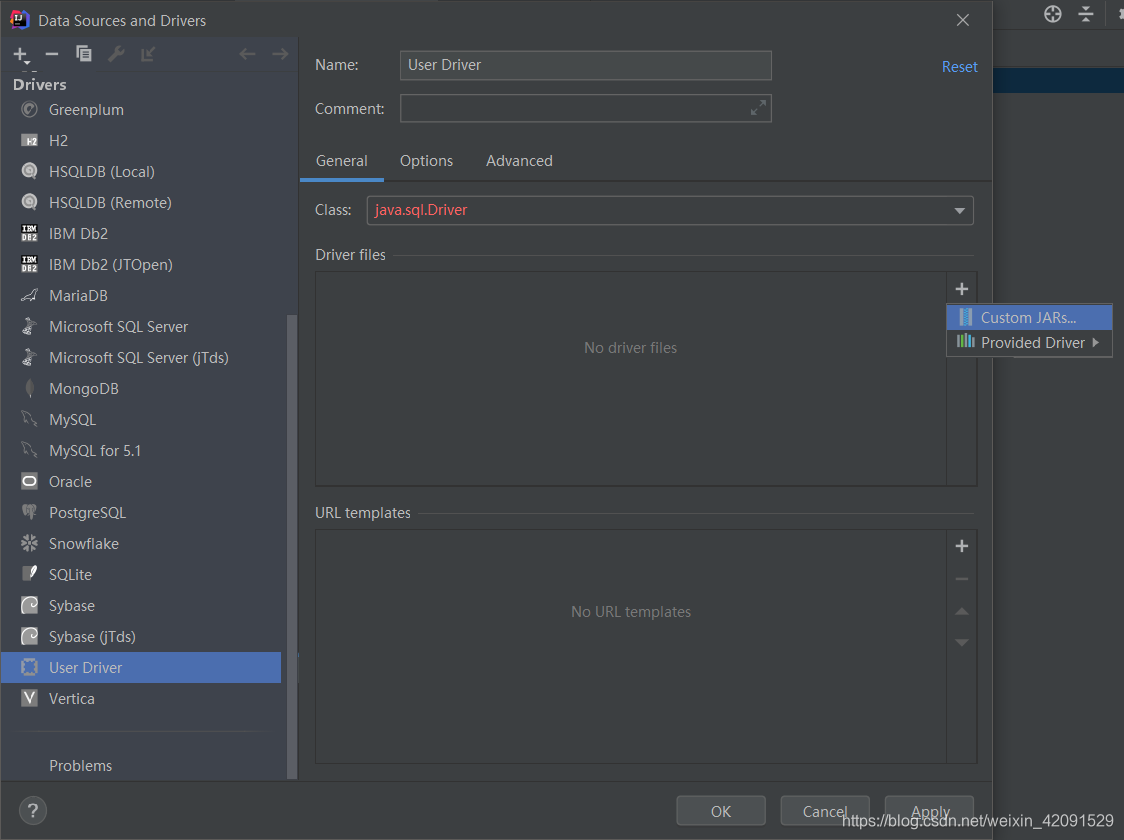Click the add data source plus icon

click(21, 54)
